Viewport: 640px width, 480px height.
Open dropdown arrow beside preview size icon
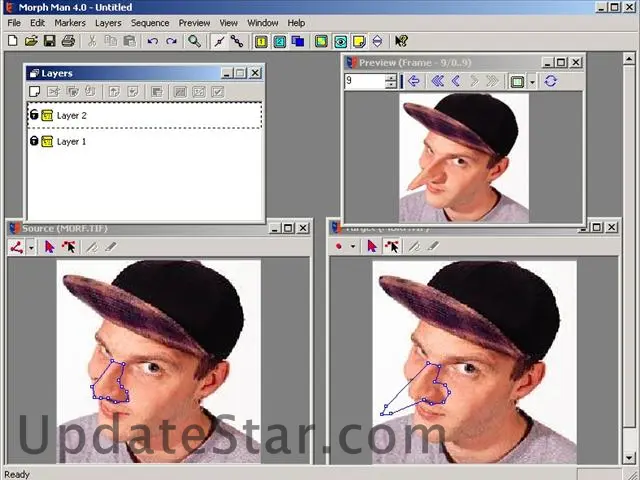click(x=532, y=82)
